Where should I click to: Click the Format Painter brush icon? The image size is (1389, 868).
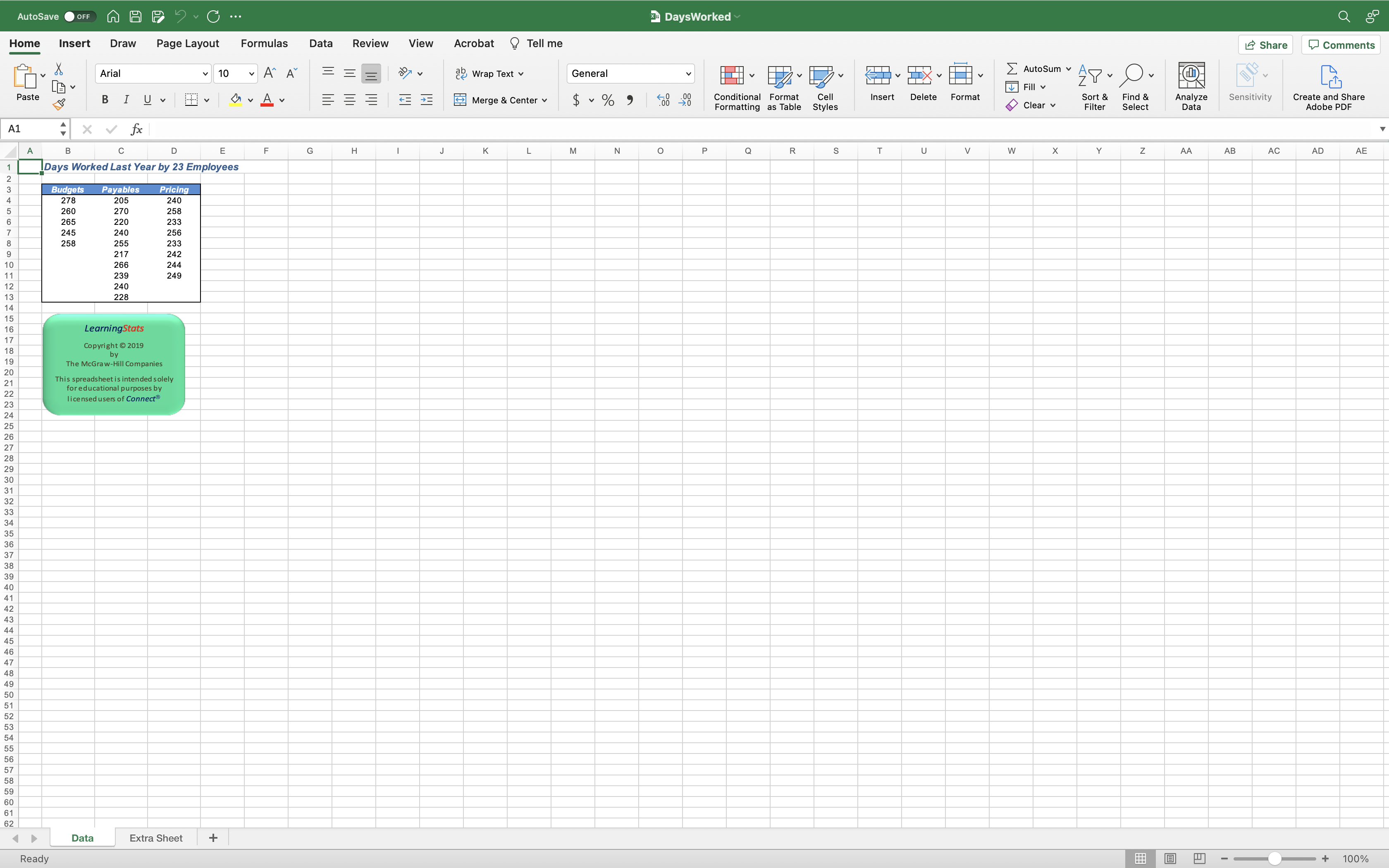point(59,105)
